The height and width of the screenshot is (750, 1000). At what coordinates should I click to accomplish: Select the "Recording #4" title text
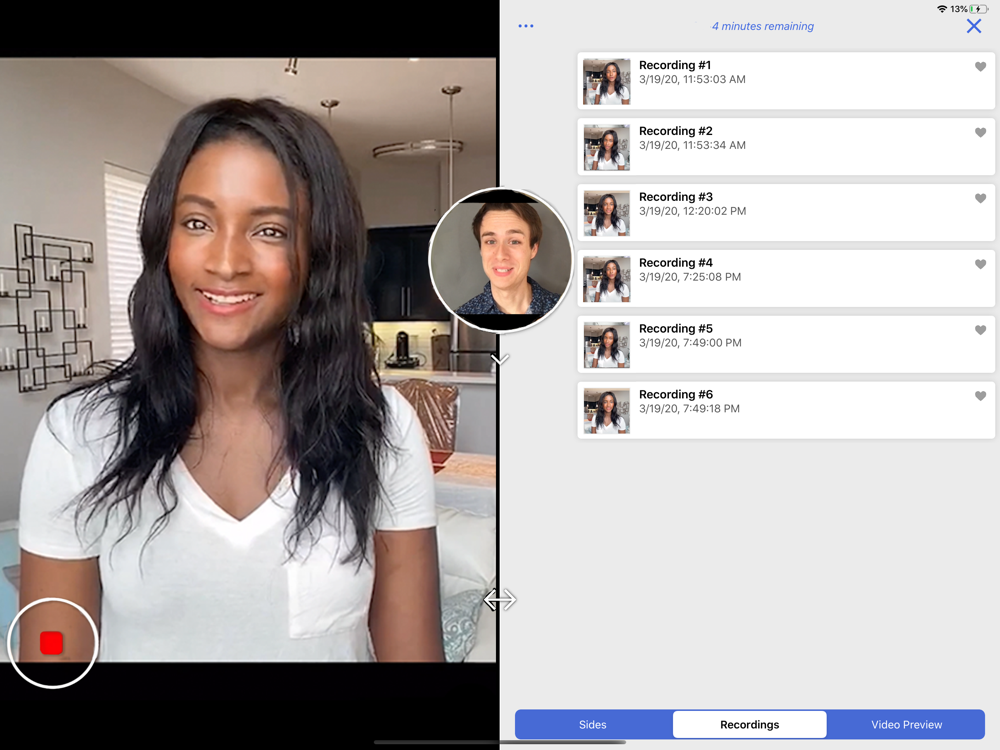676,263
